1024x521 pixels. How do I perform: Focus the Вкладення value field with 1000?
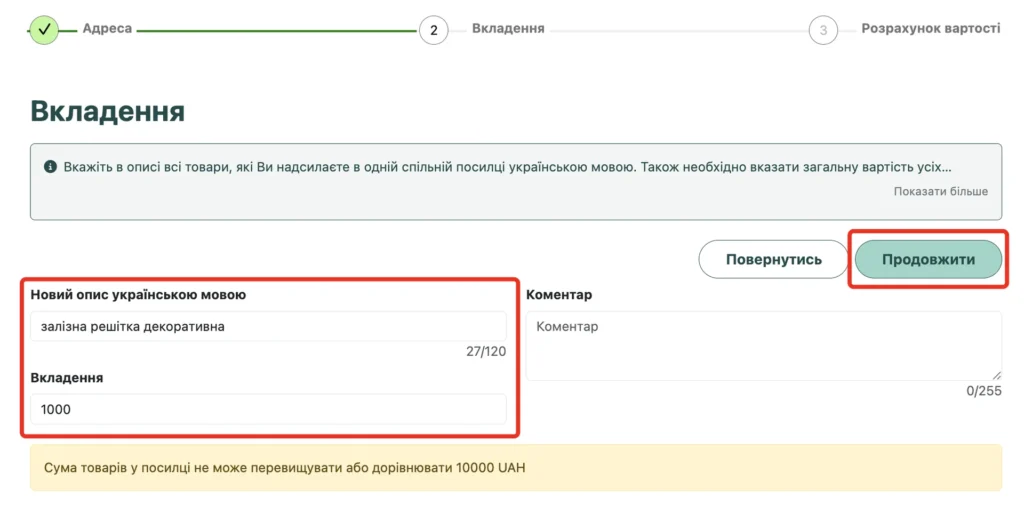268,409
